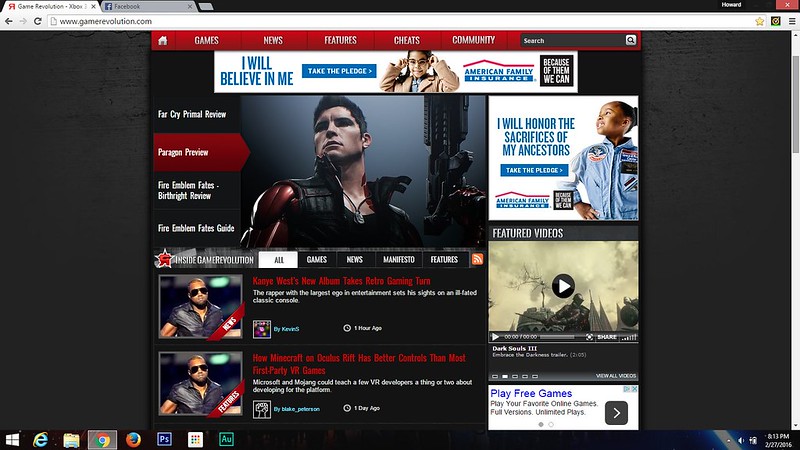Click VIEW ALL VIDEOS
The height and width of the screenshot is (450, 800).
tap(616, 376)
